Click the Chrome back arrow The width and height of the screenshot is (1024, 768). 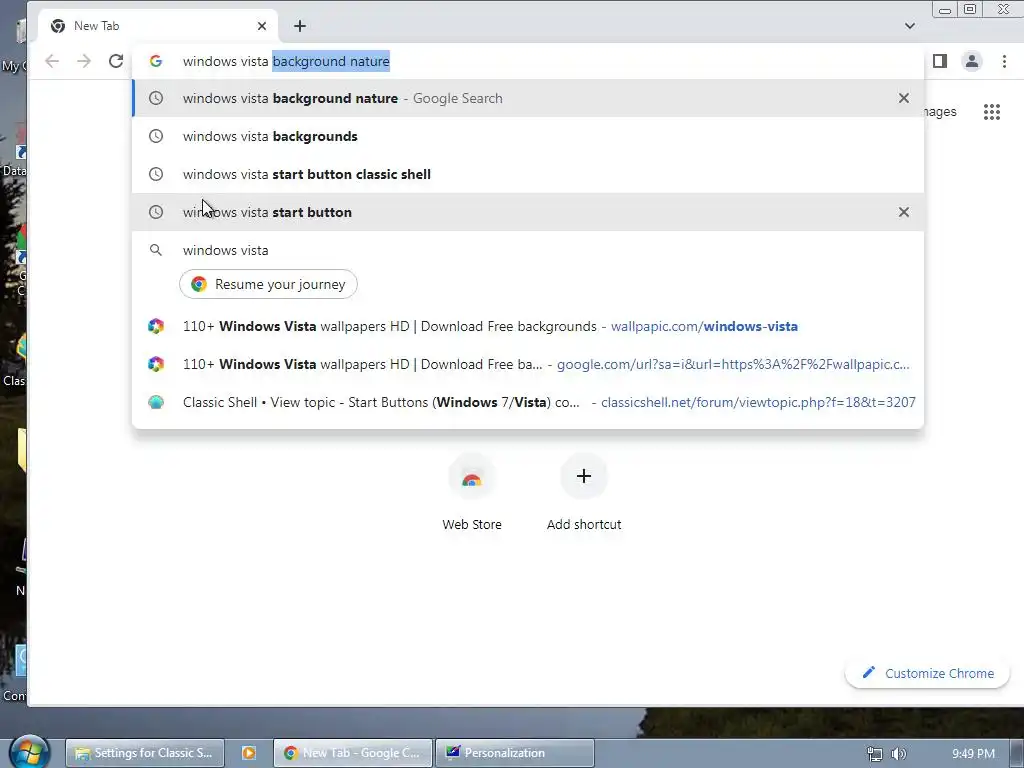tap(52, 61)
